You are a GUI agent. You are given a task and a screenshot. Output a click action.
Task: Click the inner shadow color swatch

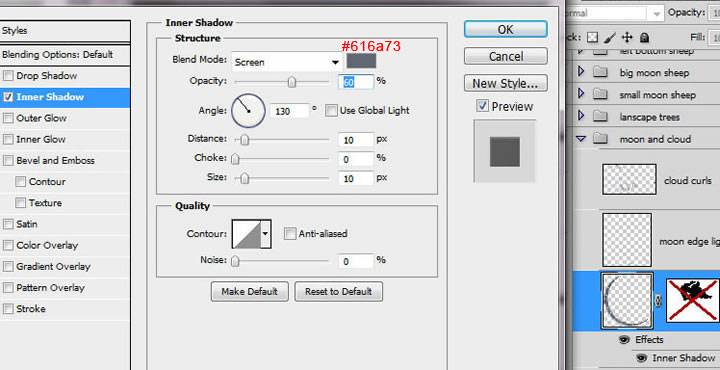[x=361, y=61]
